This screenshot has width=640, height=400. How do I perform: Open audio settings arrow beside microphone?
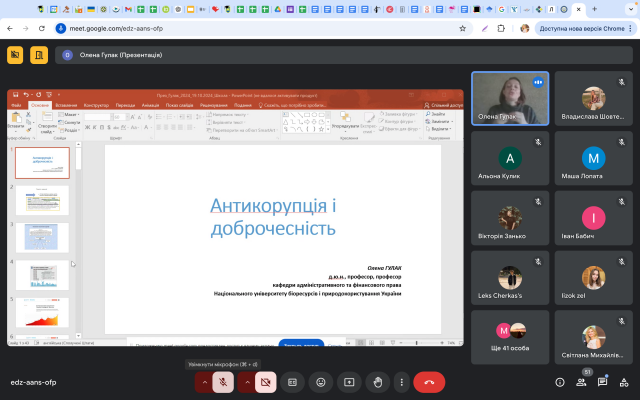[204, 382]
